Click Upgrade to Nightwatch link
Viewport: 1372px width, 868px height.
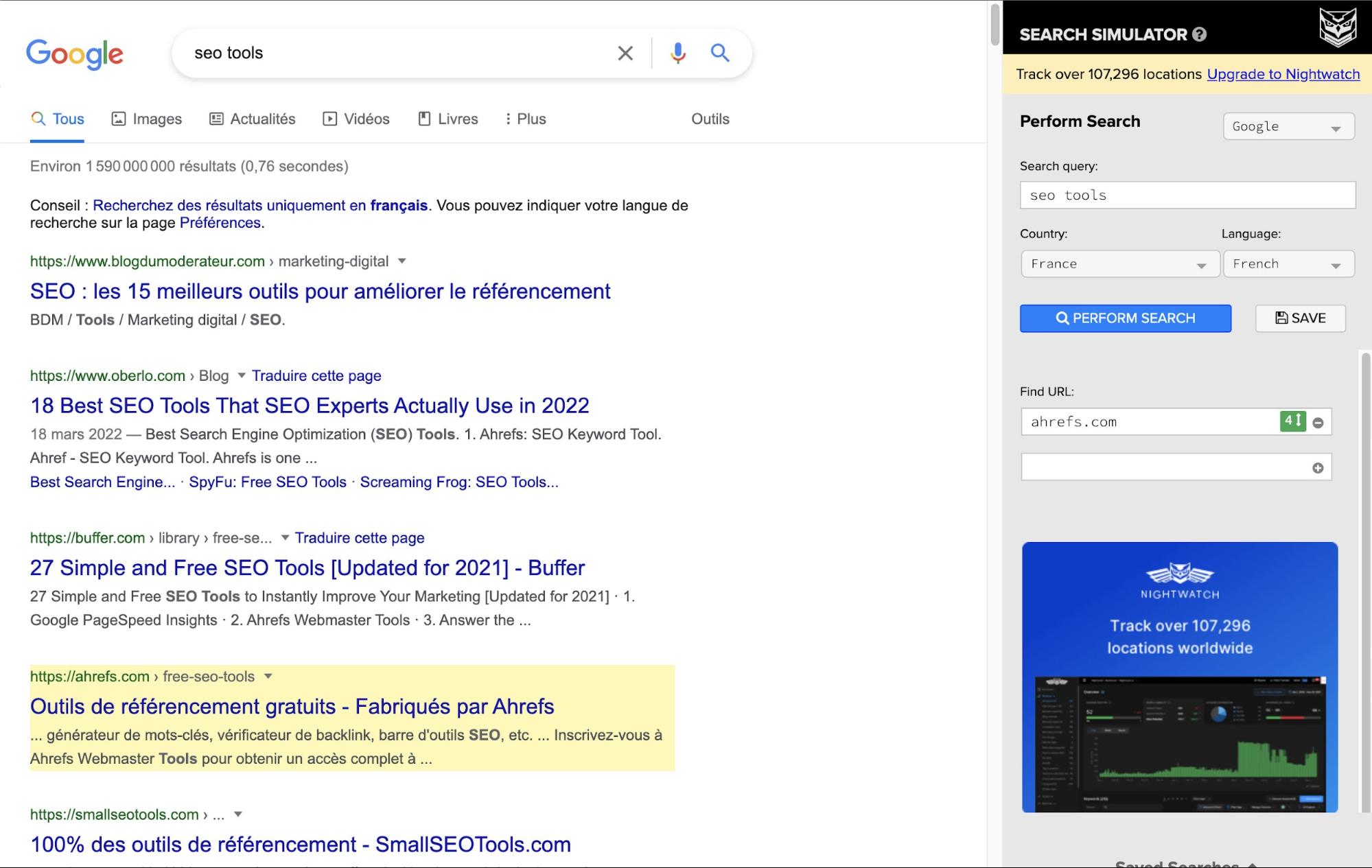1283,73
